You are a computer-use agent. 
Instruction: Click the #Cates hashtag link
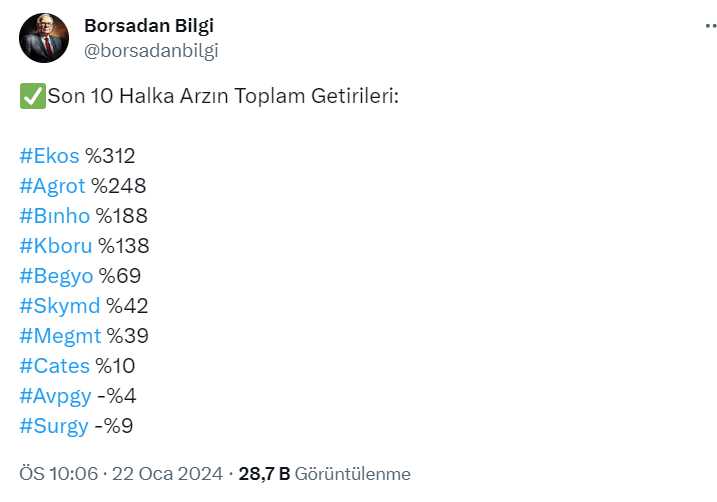click(54, 366)
